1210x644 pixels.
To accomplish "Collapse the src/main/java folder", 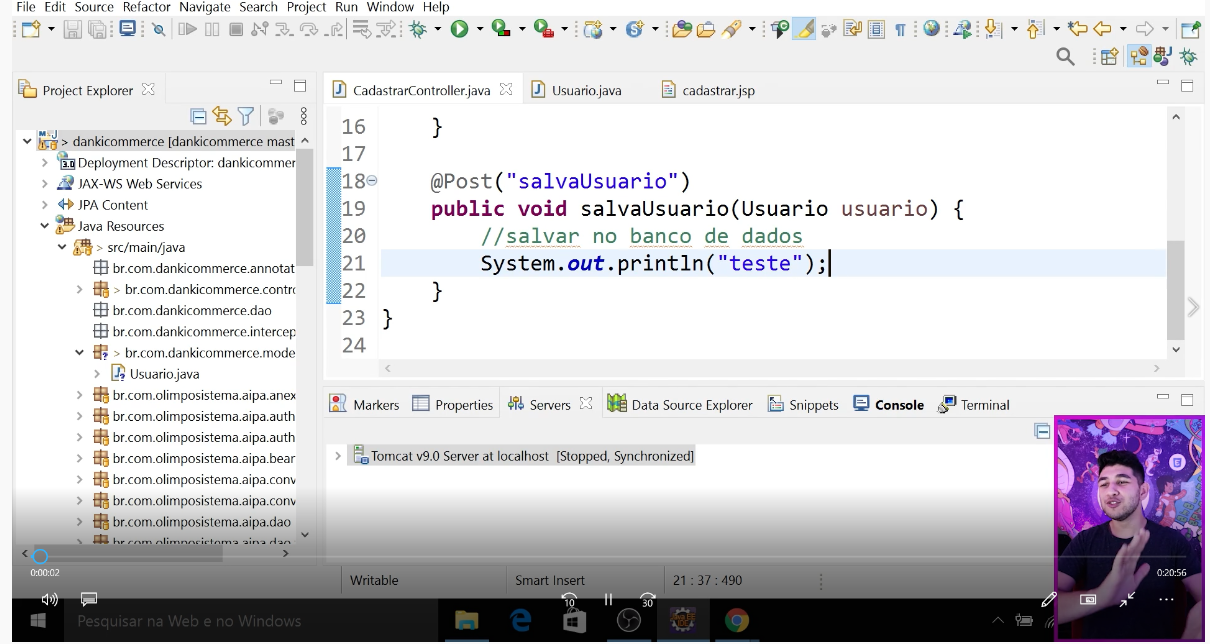I will coord(62,247).
